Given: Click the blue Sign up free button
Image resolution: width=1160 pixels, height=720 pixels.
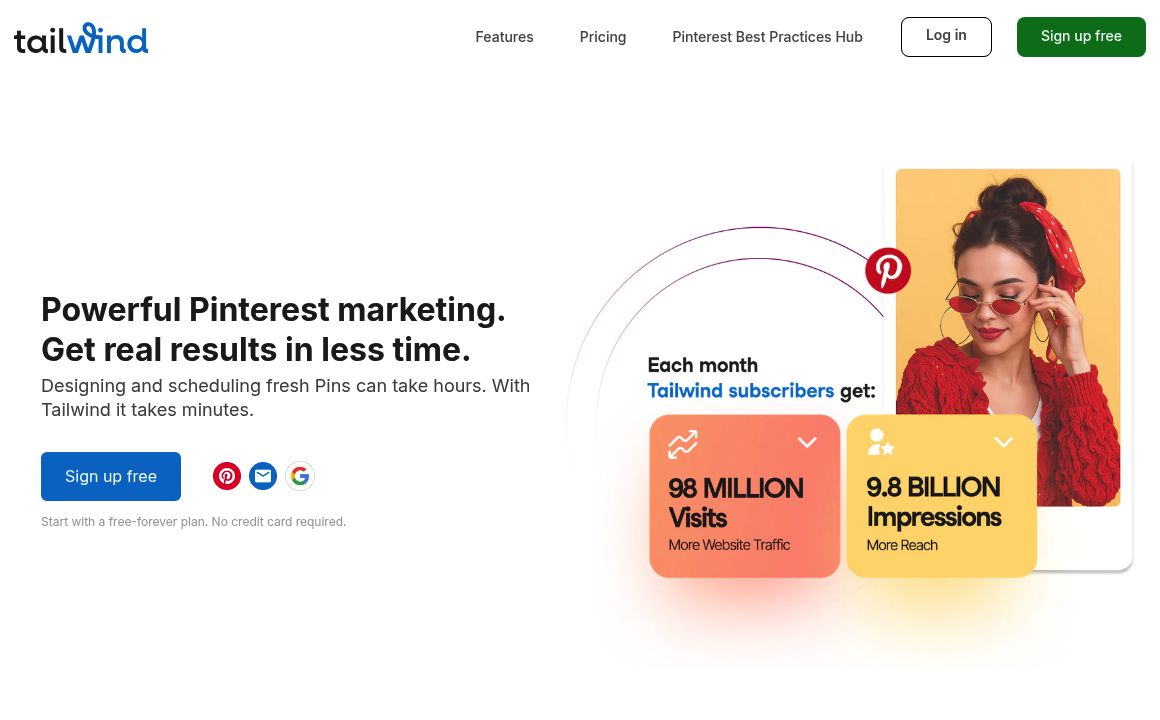Looking at the screenshot, I should (111, 476).
